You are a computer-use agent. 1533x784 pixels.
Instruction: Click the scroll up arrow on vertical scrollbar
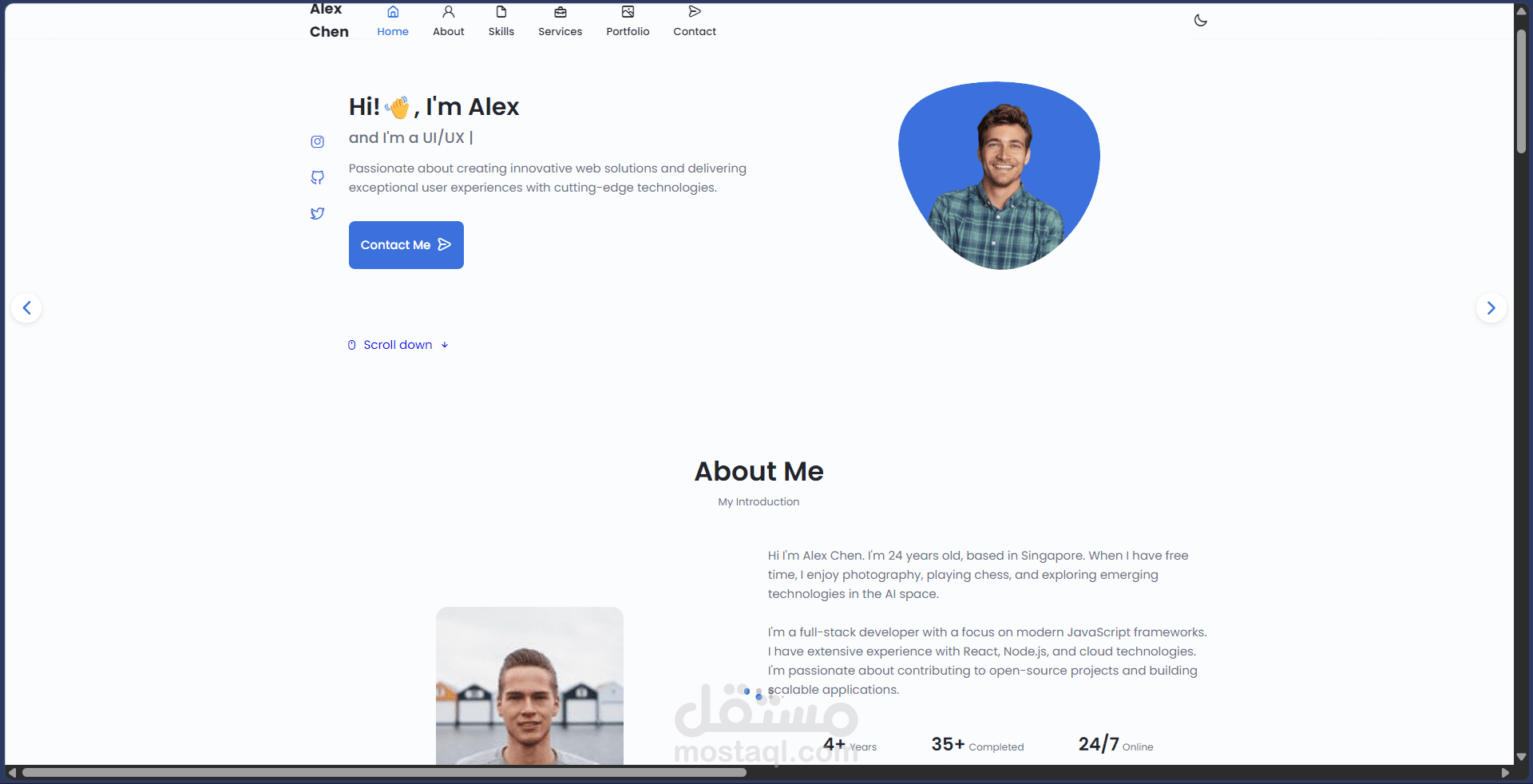point(1521,11)
